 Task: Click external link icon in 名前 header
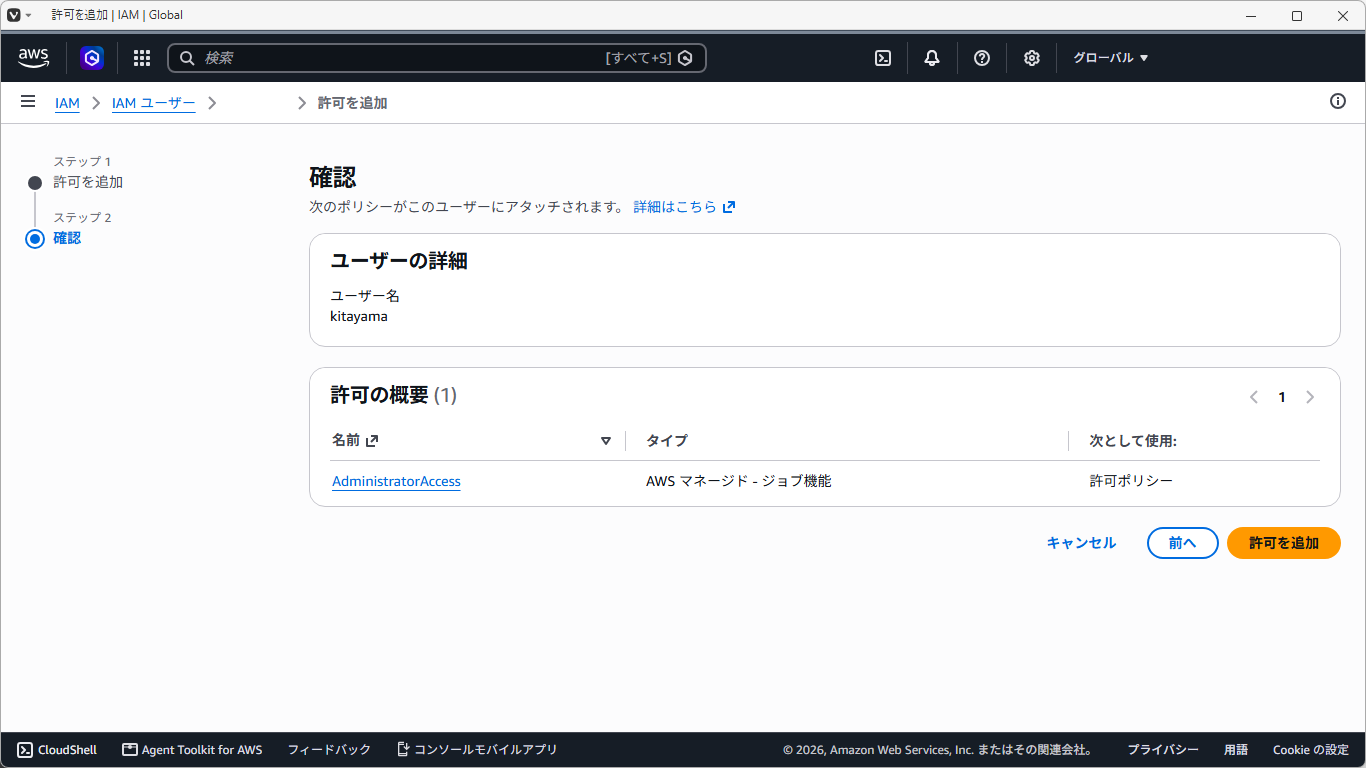pos(372,440)
